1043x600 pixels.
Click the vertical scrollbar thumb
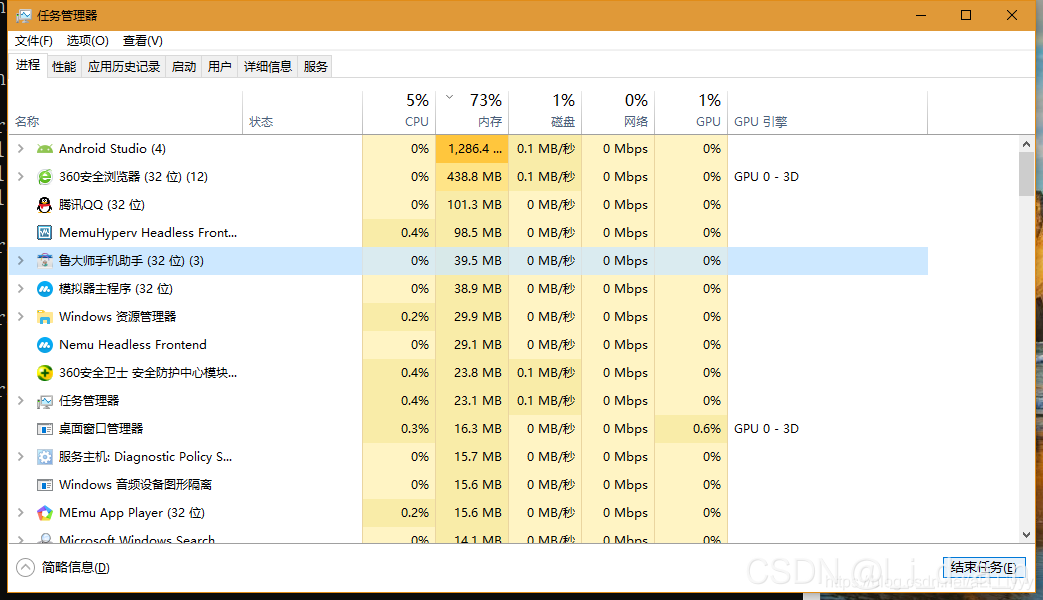tap(1026, 174)
